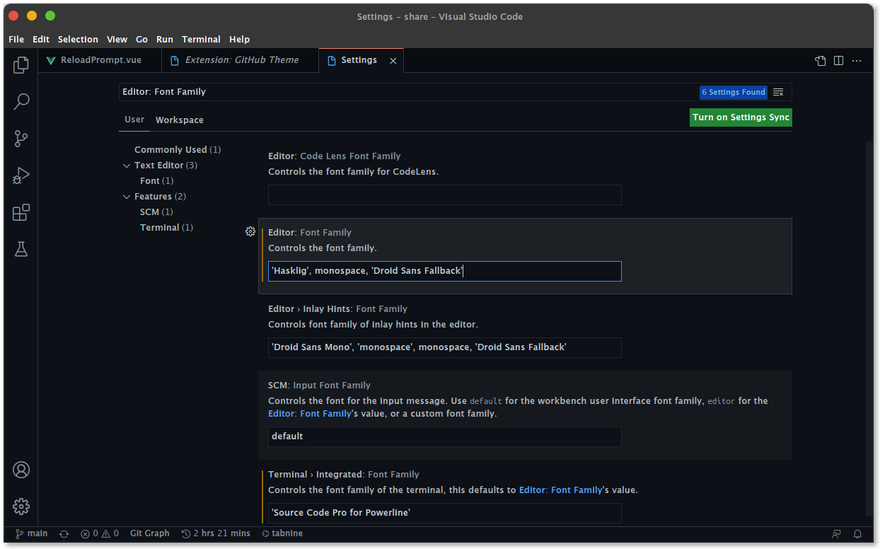Open Accounts icon in activity bar
Viewport: 880px width, 549px height.
[21, 470]
